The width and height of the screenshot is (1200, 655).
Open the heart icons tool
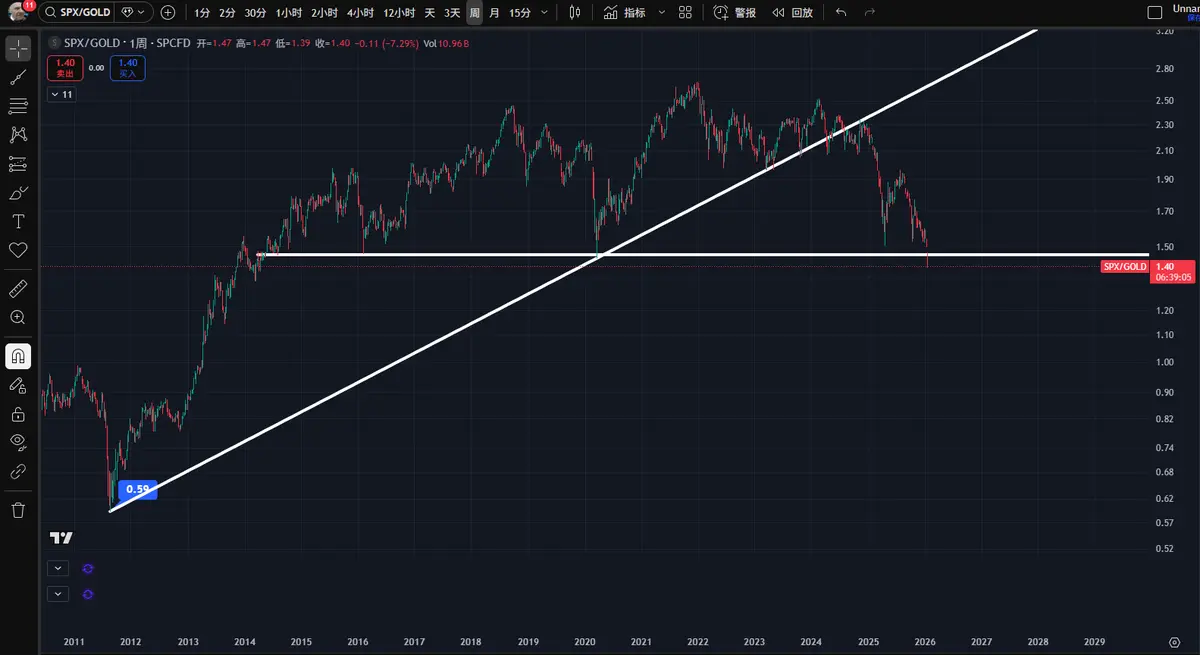[18, 250]
